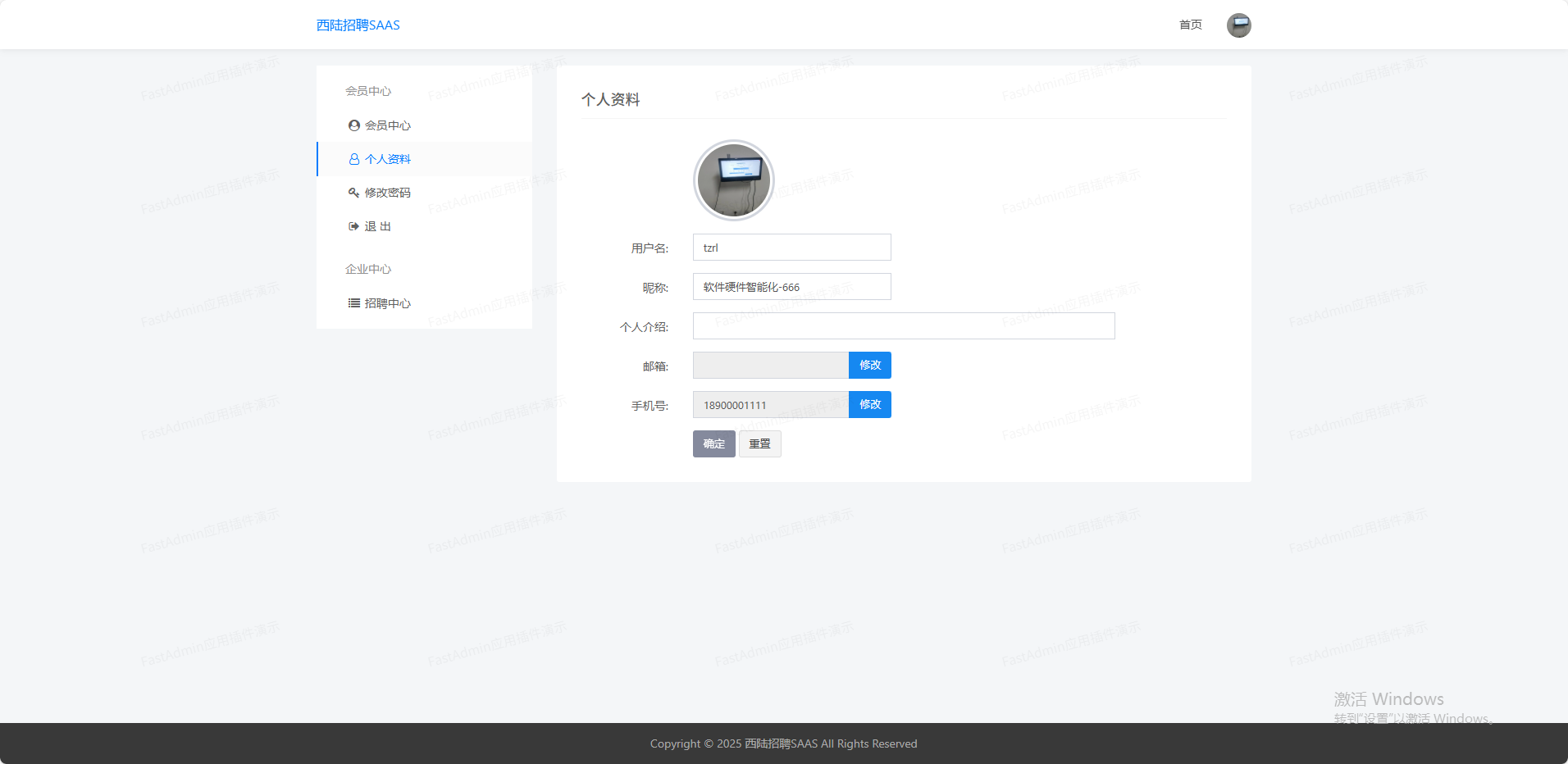Click the person icon beside 个人资料

tap(353, 159)
